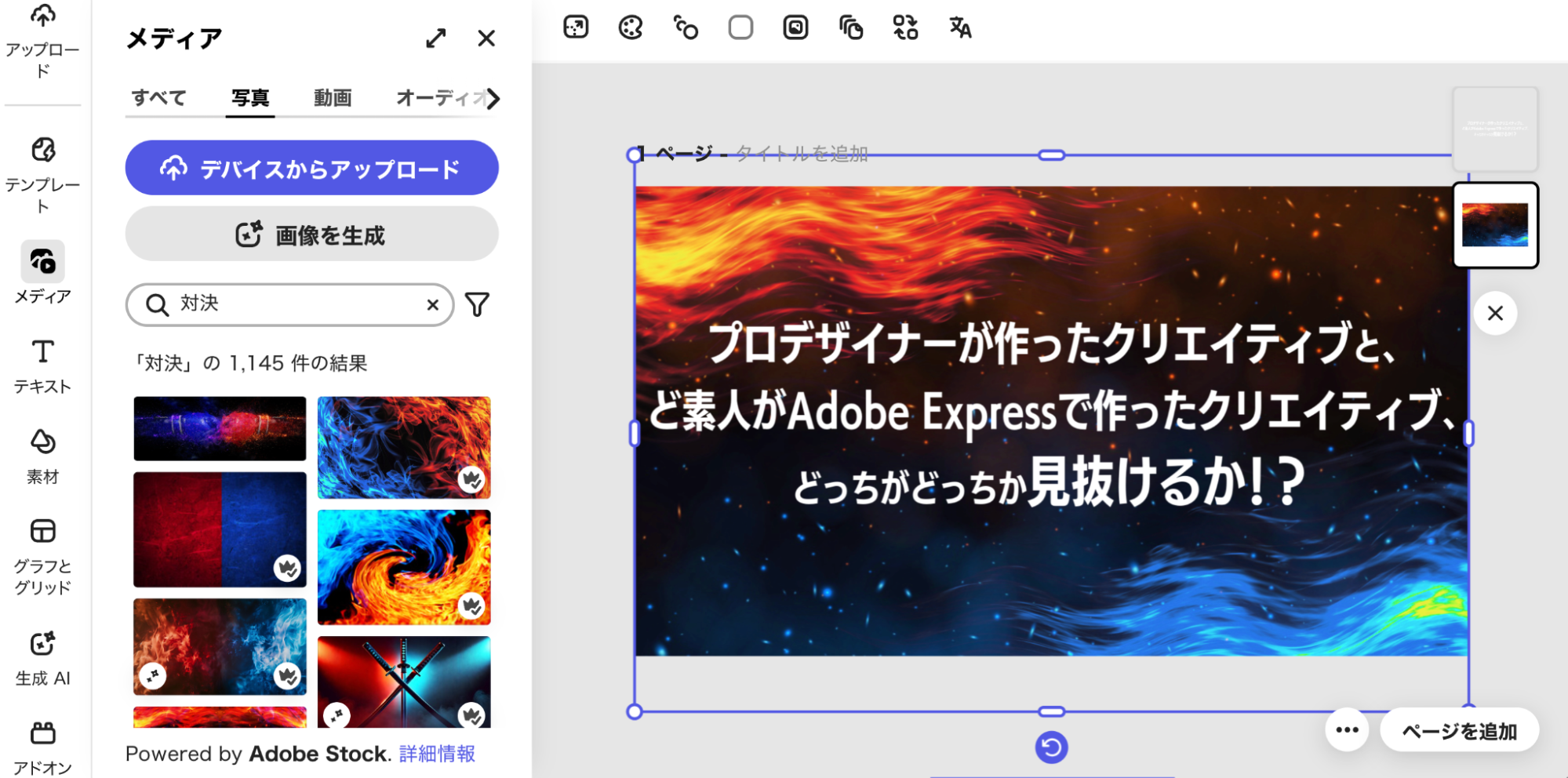
Task: Click the duplicate icon in the toolbar
Action: 850,28
